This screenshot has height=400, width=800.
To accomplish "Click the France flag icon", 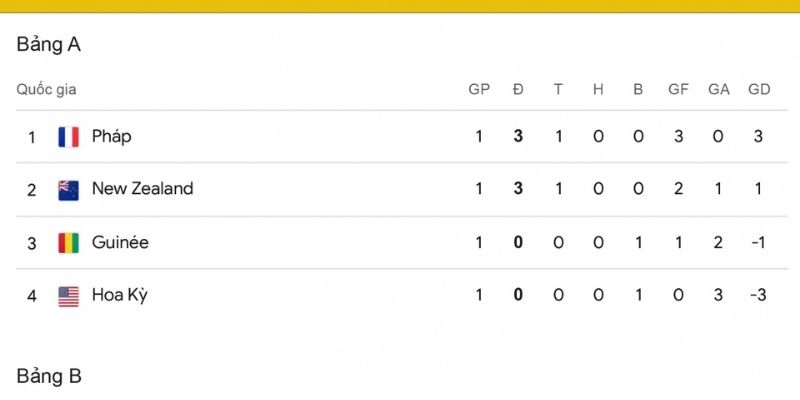I will point(68,137).
